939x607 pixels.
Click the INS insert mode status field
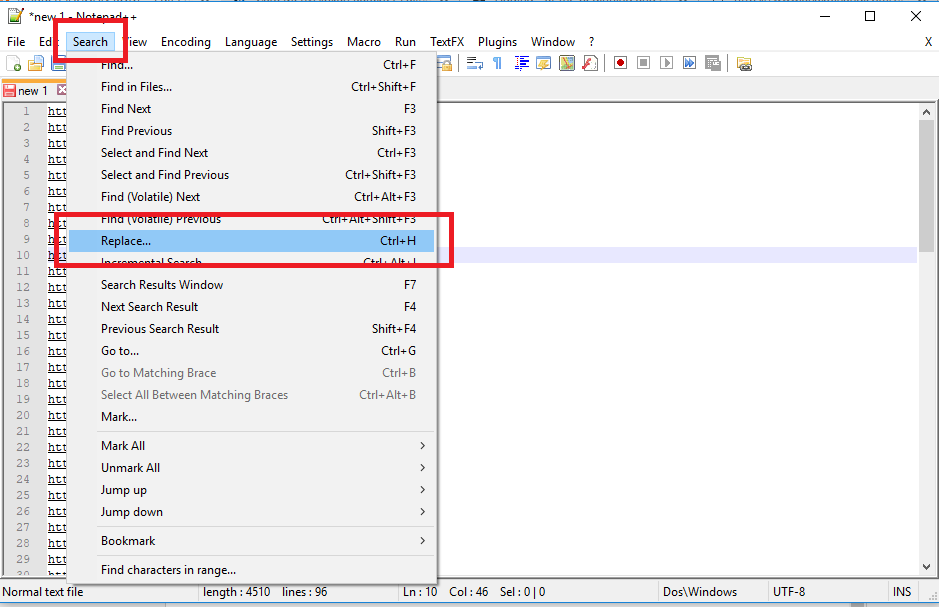[x=902, y=592]
